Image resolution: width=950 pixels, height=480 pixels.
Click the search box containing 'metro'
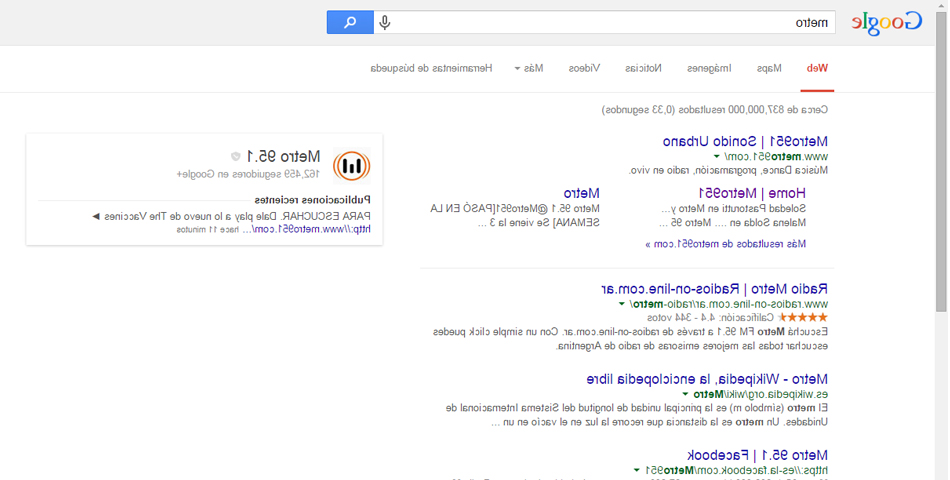605,22
